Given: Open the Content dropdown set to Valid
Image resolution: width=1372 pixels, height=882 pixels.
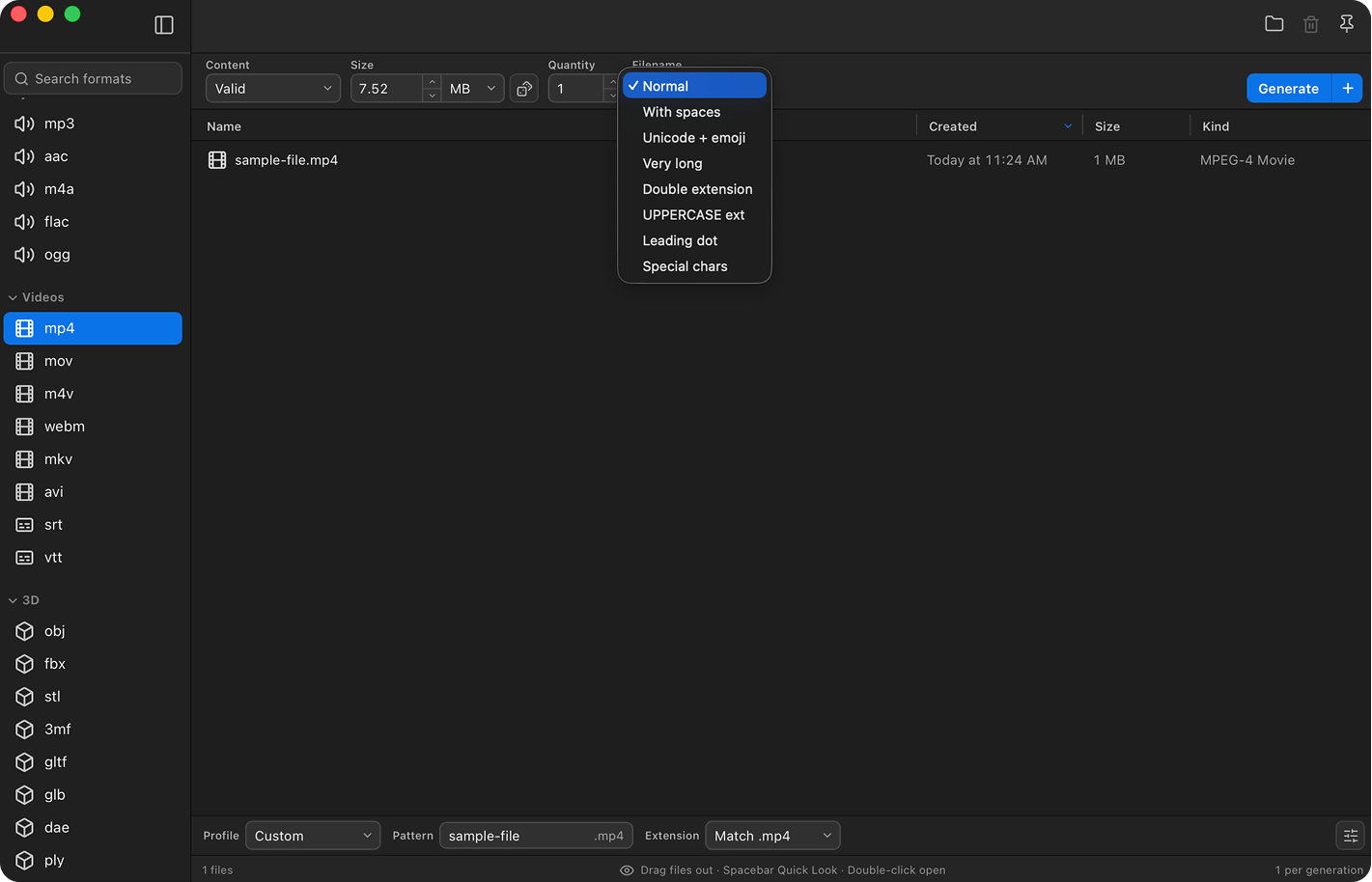Looking at the screenshot, I should tap(273, 89).
